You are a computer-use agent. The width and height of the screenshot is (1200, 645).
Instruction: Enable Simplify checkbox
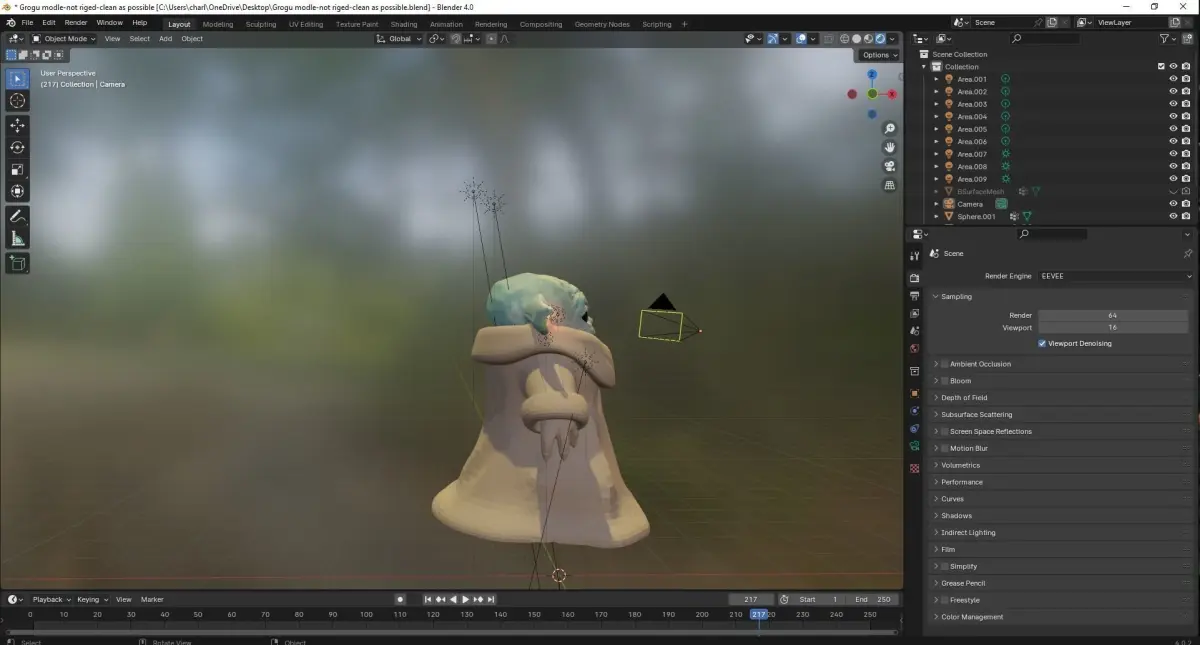(x=944, y=566)
